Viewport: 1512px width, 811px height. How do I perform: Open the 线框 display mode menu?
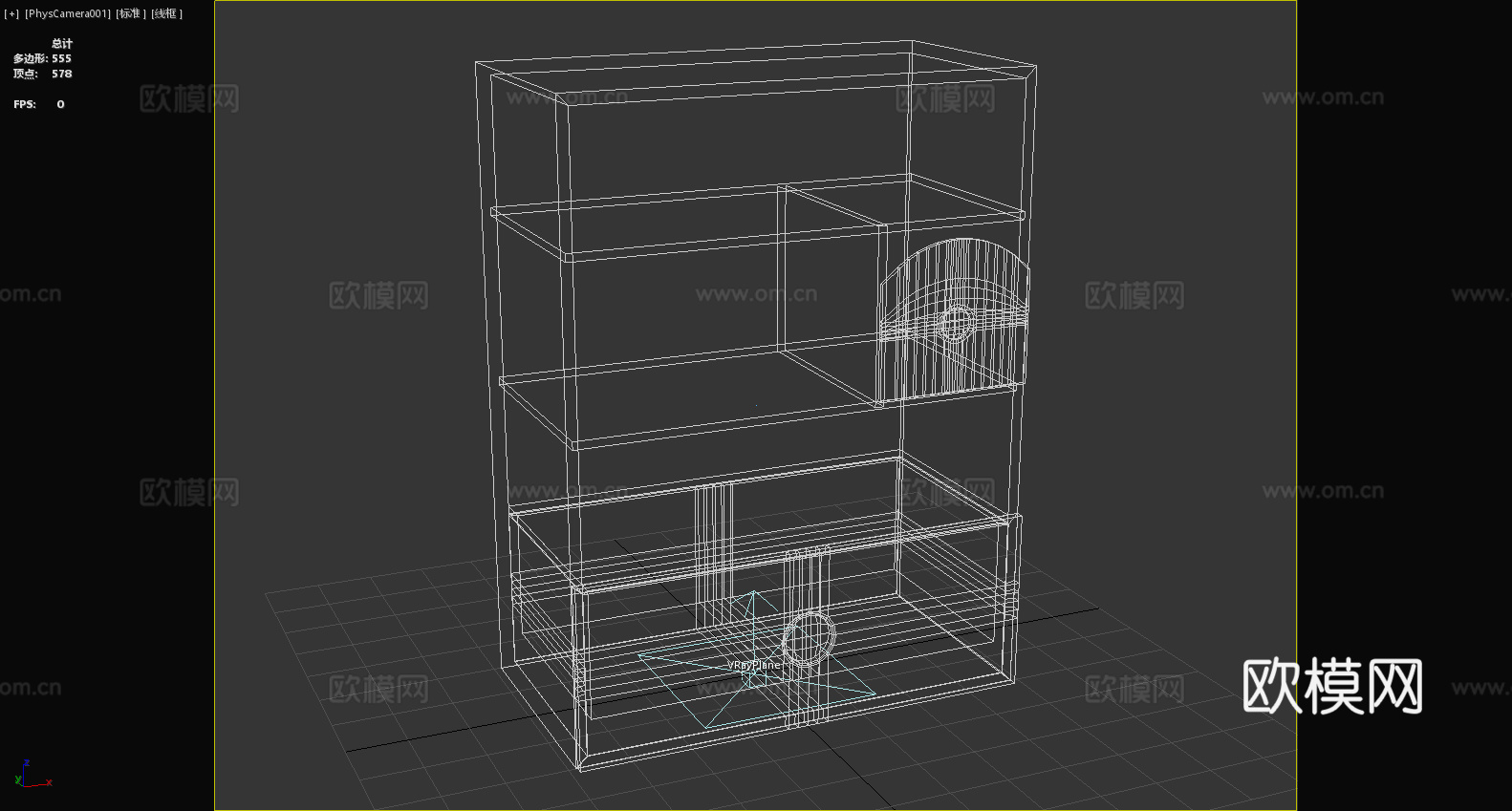[x=166, y=13]
